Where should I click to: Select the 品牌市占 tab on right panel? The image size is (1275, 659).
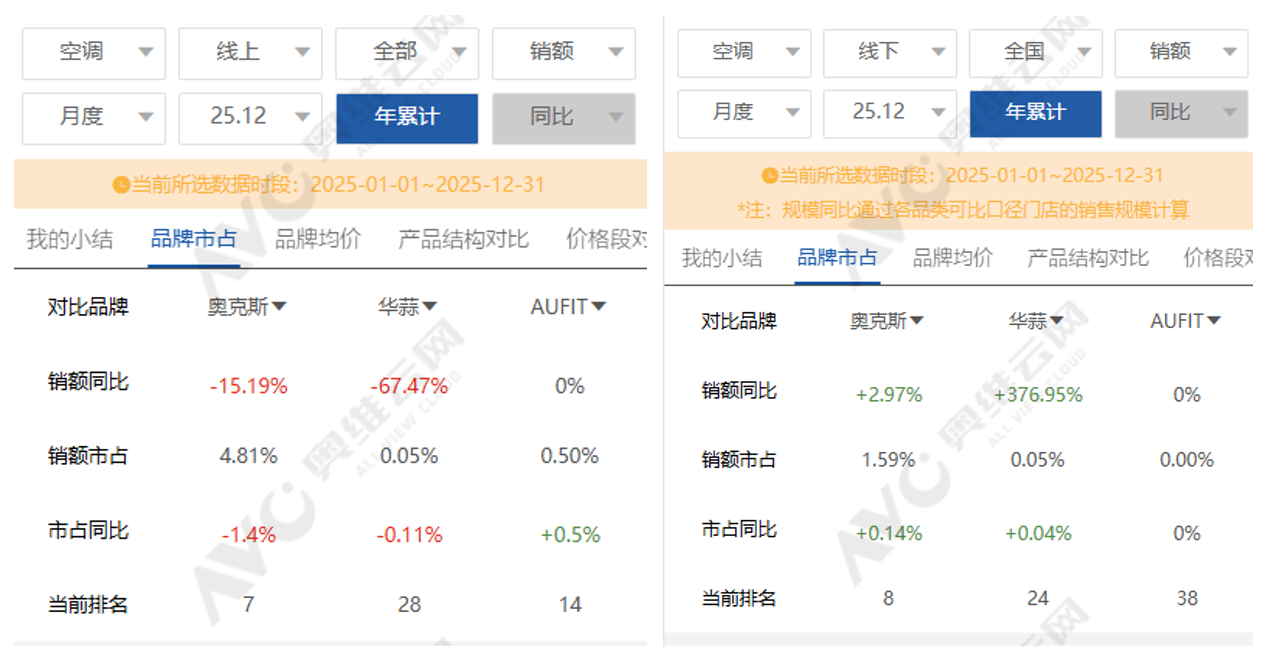[836, 256]
